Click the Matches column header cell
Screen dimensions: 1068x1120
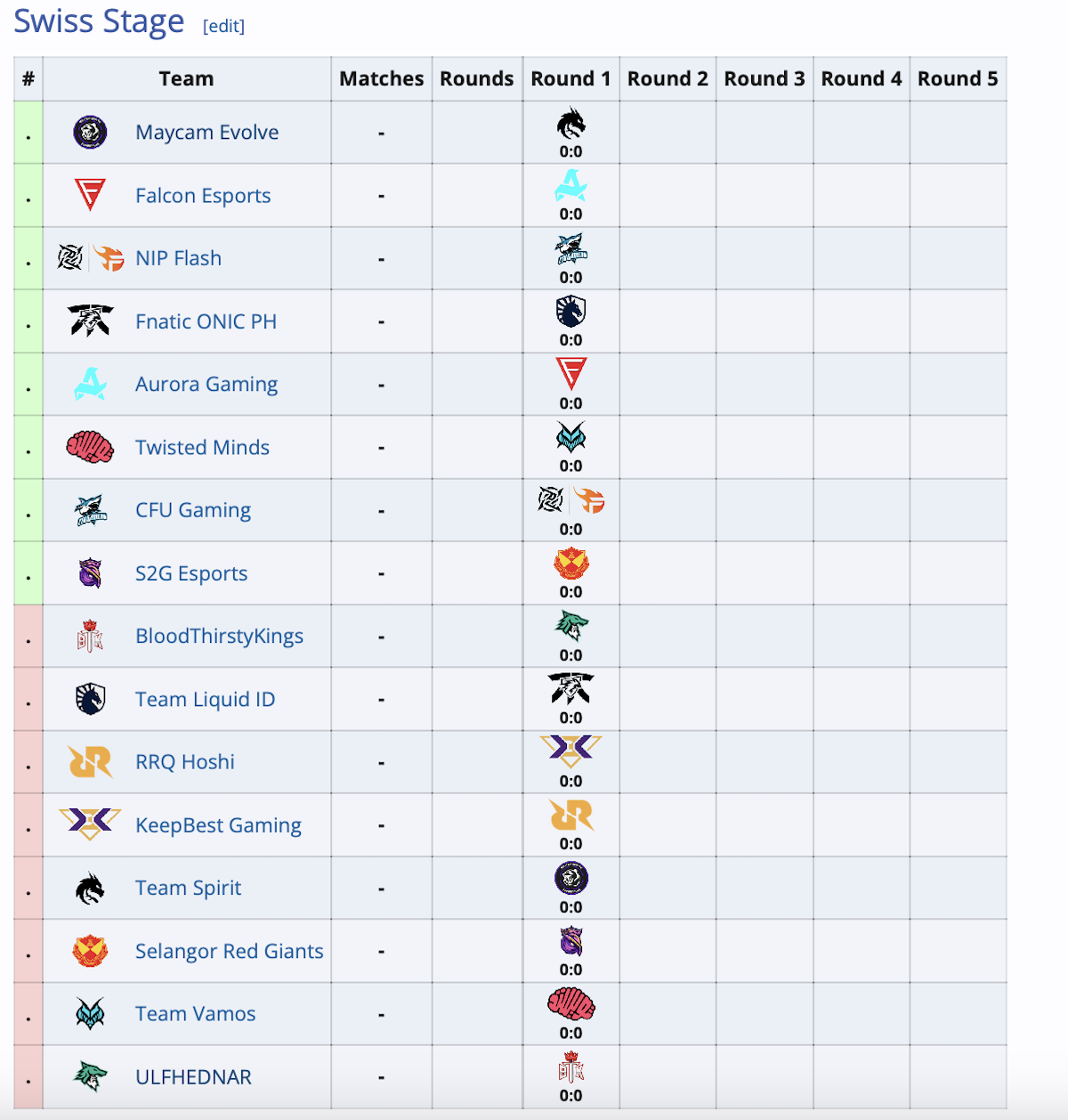pos(381,78)
